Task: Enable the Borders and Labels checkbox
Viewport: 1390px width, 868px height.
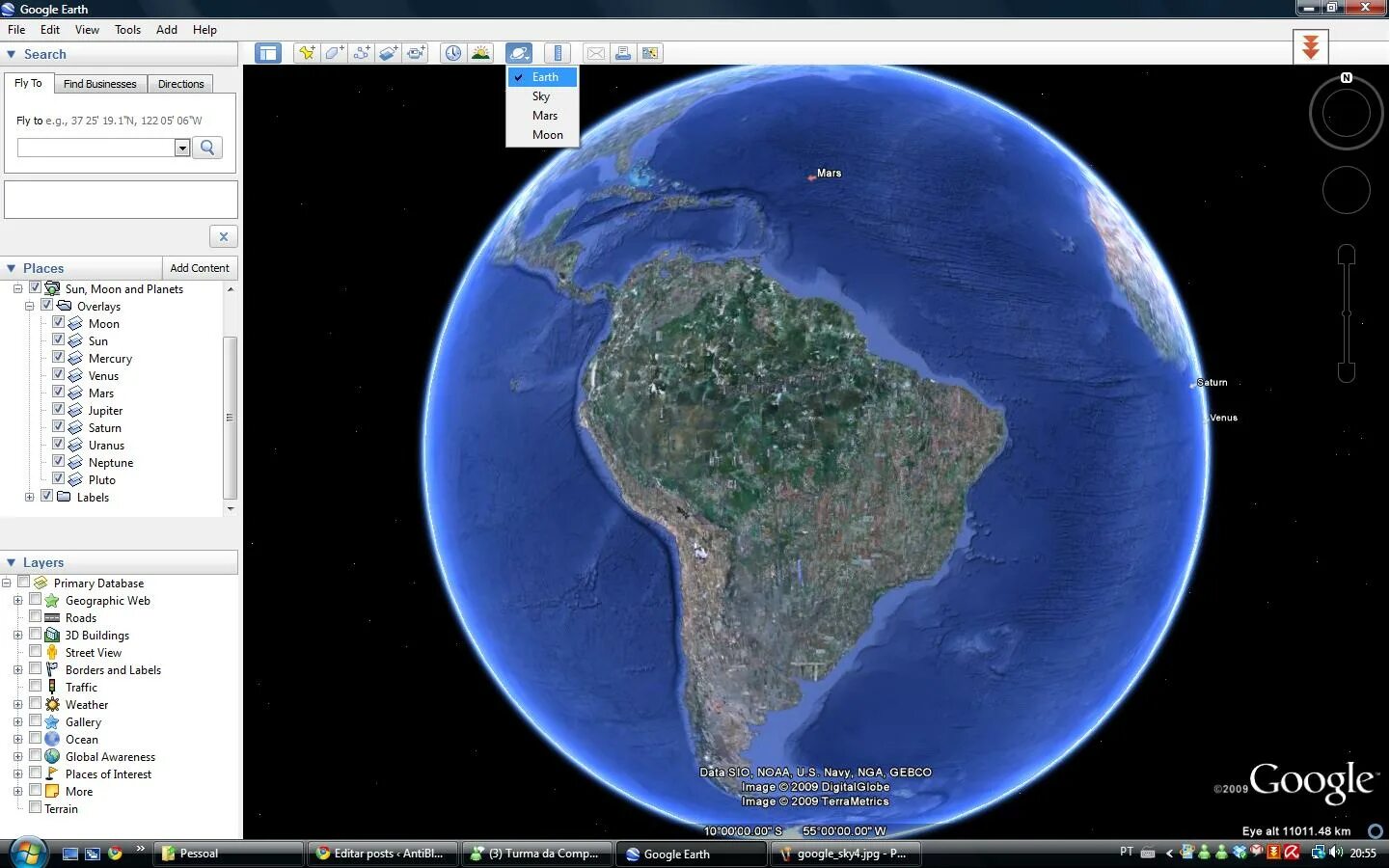Action: coord(35,668)
